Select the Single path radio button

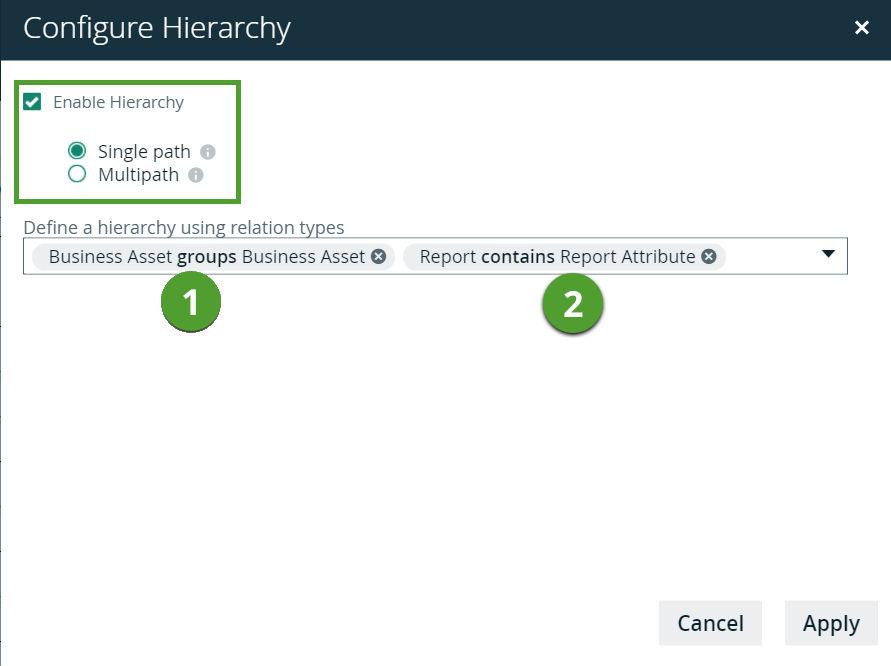coord(77,152)
